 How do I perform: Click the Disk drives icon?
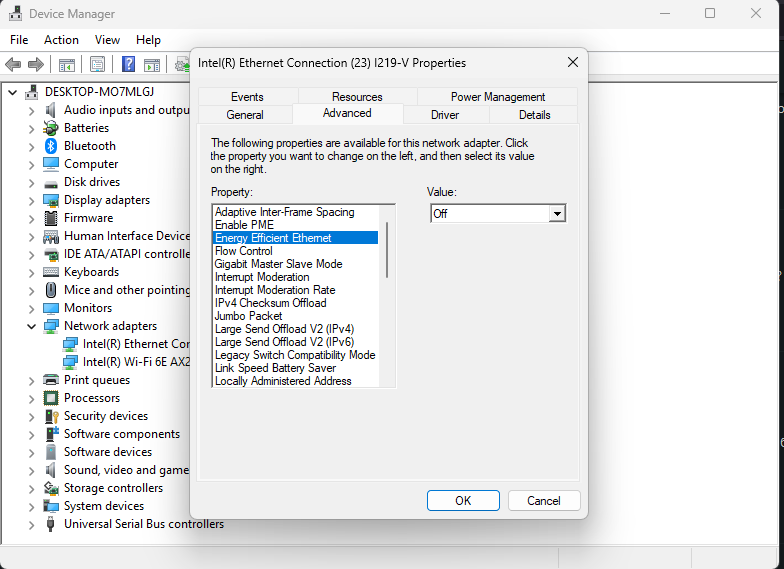click(50, 183)
